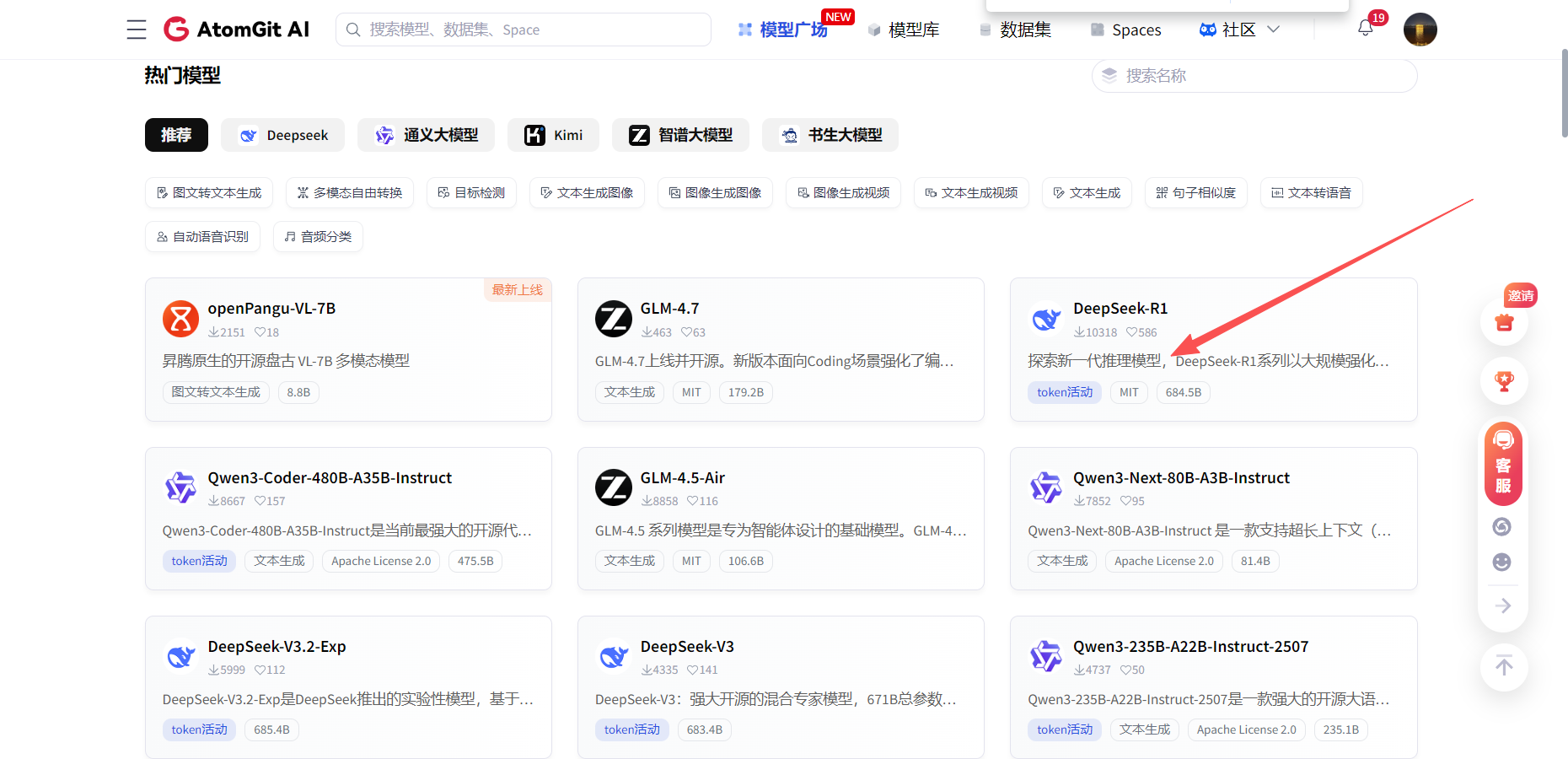Click the openPangu-VL-7B logo icon
The height and width of the screenshot is (759, 1568).
click(x=180, y=319)
